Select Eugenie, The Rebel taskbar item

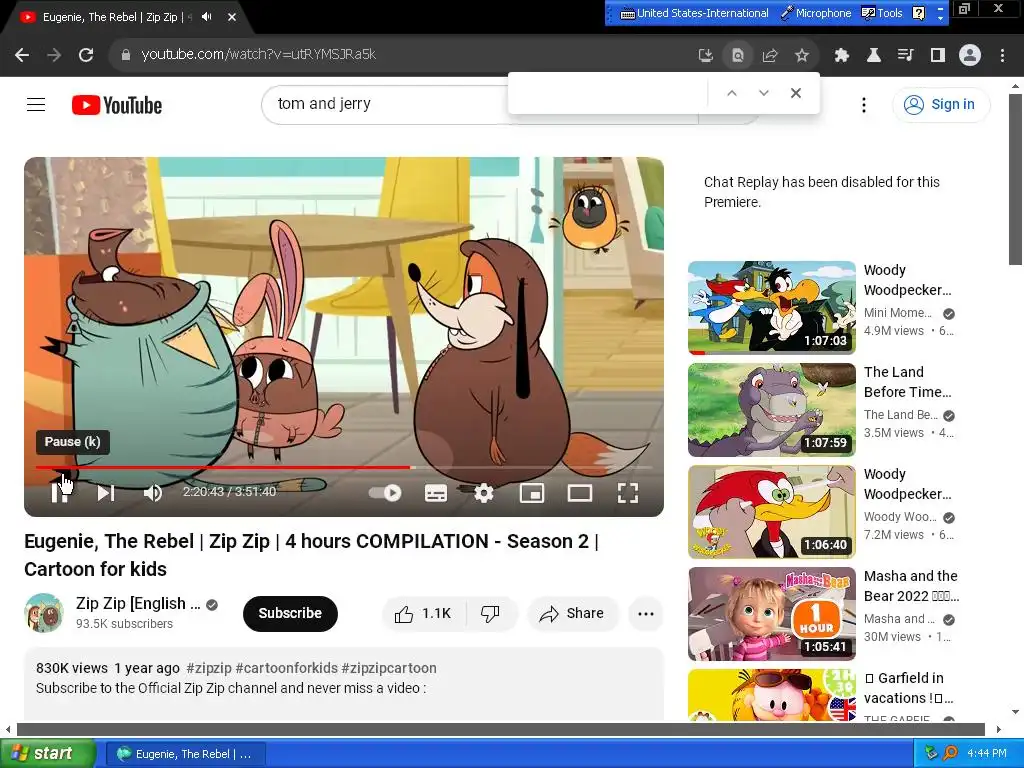pos(185,754)
